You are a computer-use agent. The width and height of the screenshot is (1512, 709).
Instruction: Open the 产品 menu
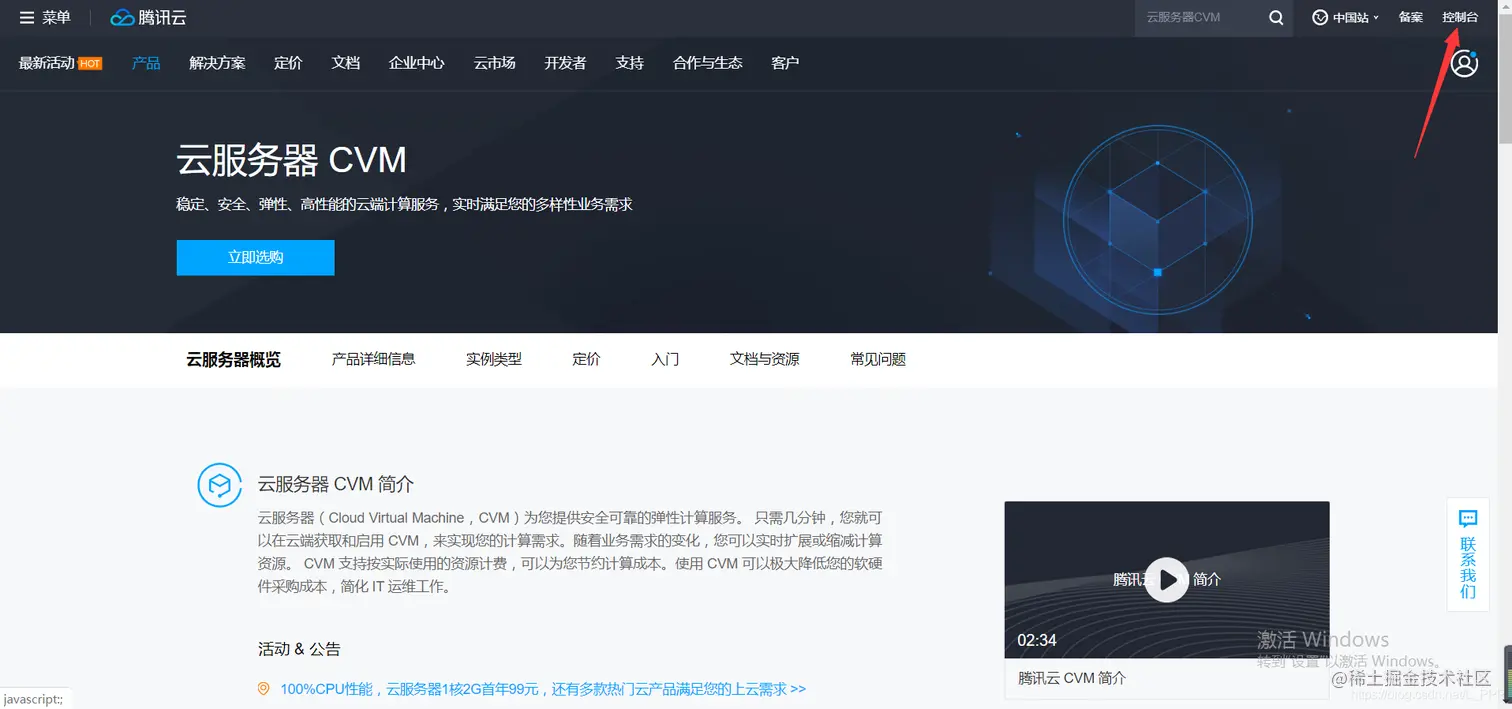click(x=146, y=63)
